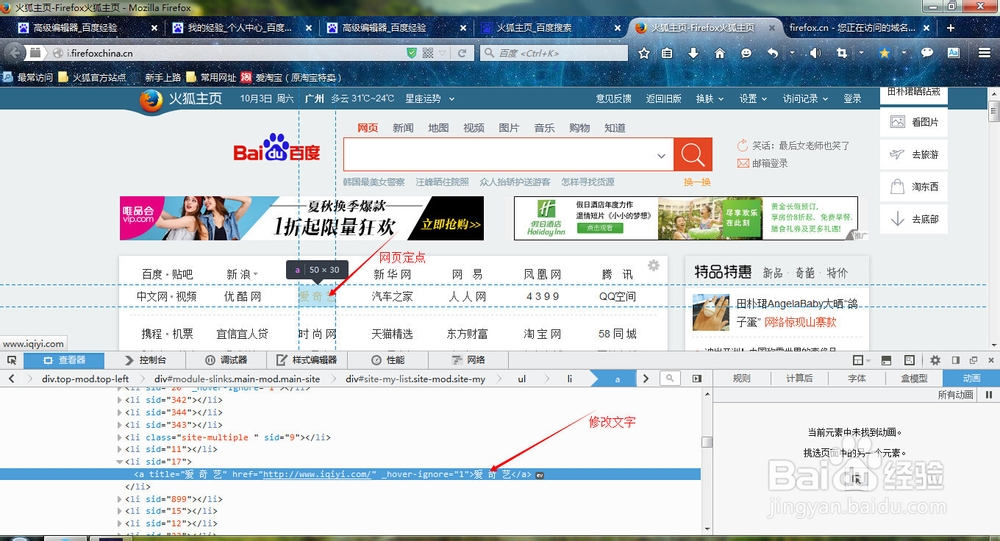The image size is (1000, 541).
Task: Open the bookmarks list clipboard icon
Action: [667, 53]
